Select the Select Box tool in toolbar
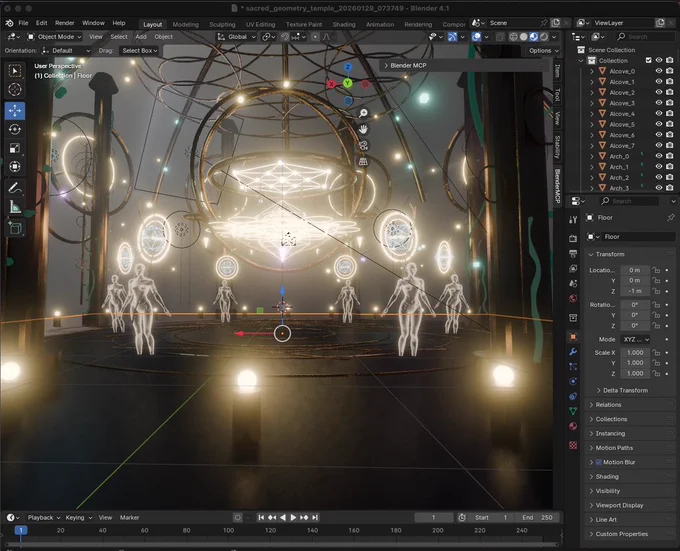This screenshot has height=551, width=680. pos(15,71)
